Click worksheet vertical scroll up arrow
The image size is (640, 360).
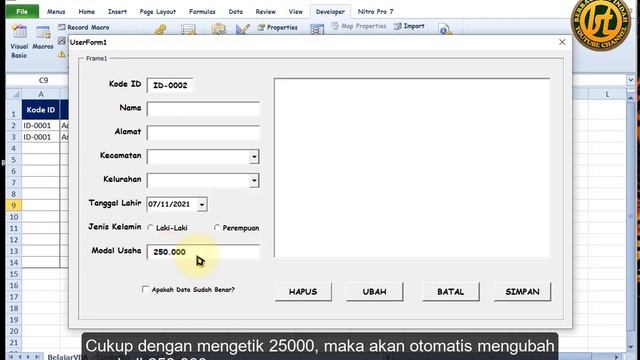pyautogui.click(x=631, y=98)
